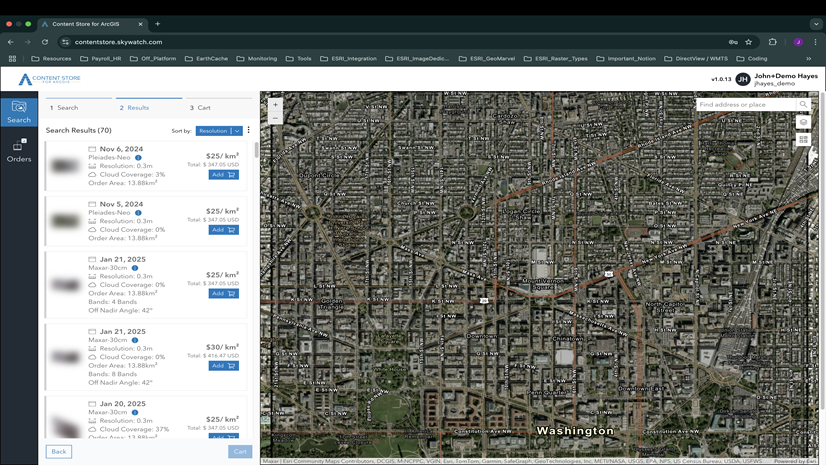Click the $30/ km² price text
Image resolution: width=826 pixels, height=465 pixels.
222,347
